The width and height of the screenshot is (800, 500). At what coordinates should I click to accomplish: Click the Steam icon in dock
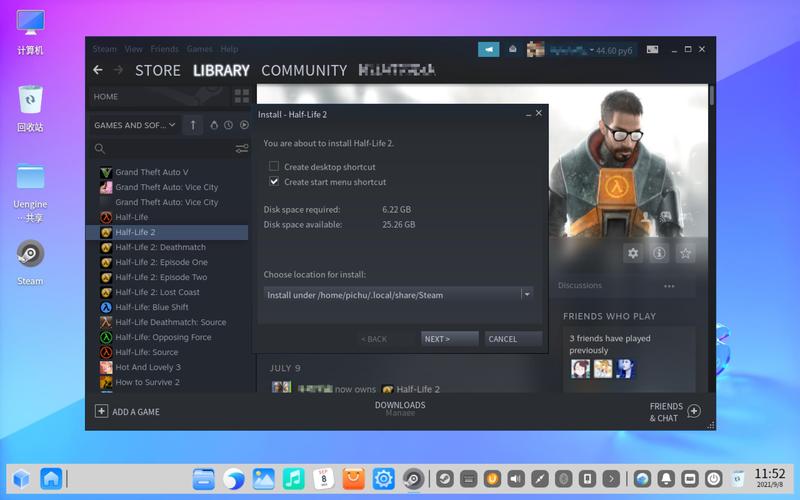click(x=413, y=479)
